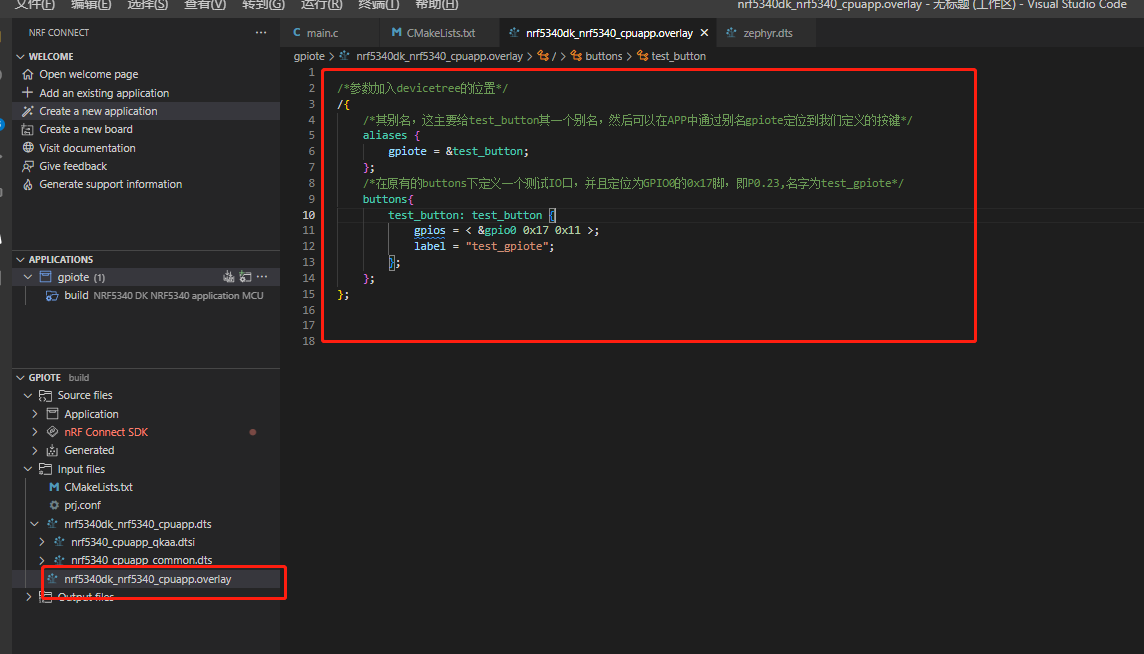This screenshot has width=1144, height=654.
Task: Collapse the WELCOME section chevron
Action: (x=20, y=56)
